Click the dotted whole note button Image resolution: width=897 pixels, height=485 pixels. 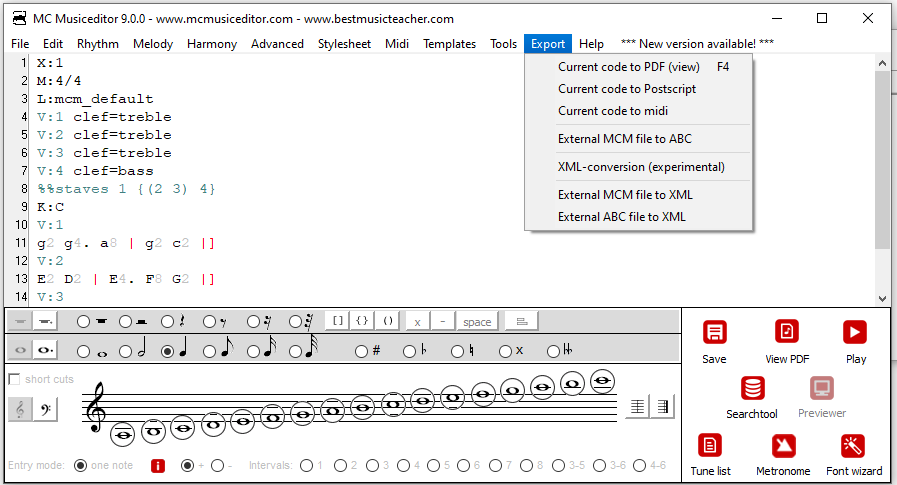point(45,349)
